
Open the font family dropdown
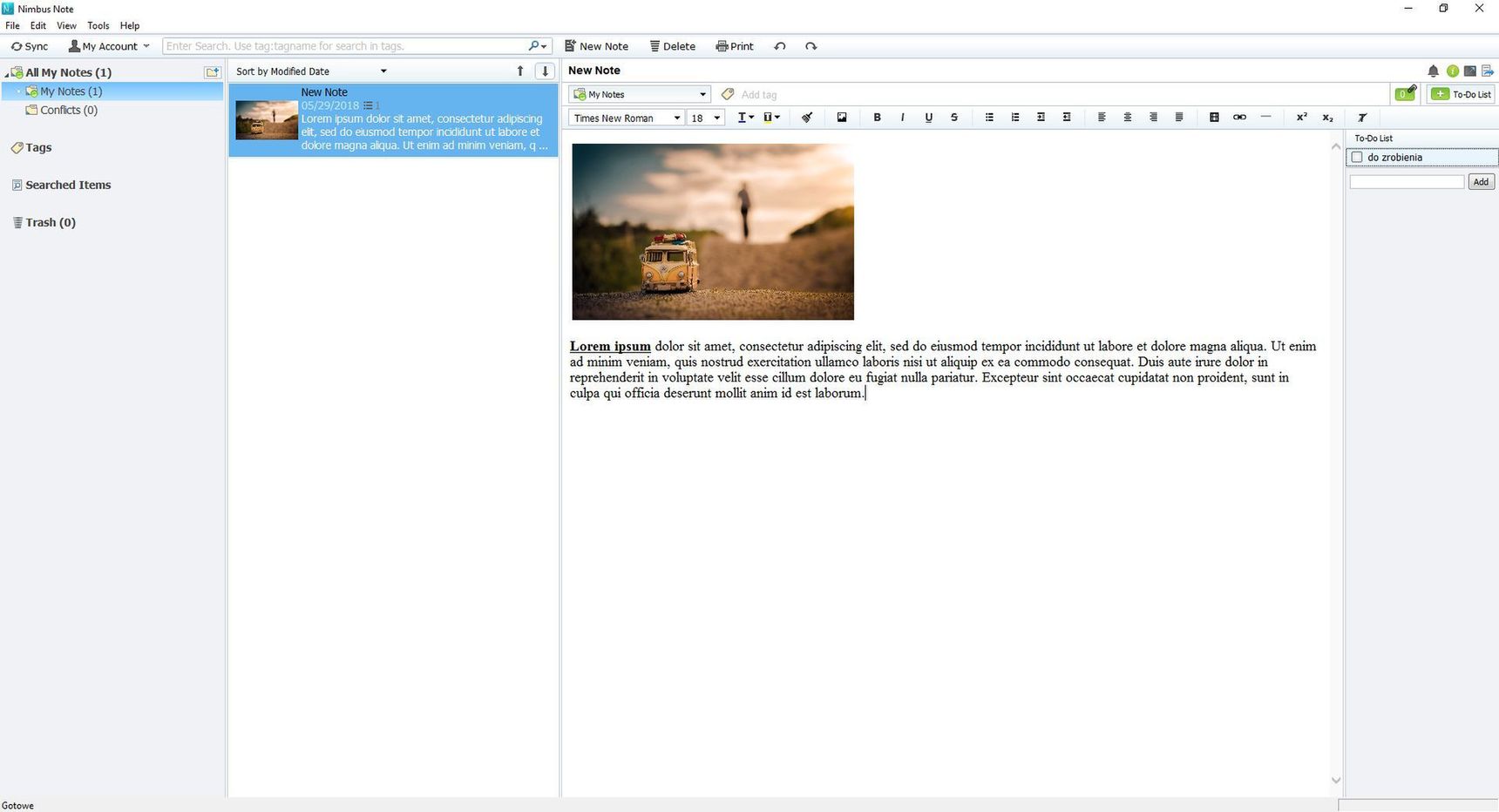pyautogui.click(x=626, y=118)
